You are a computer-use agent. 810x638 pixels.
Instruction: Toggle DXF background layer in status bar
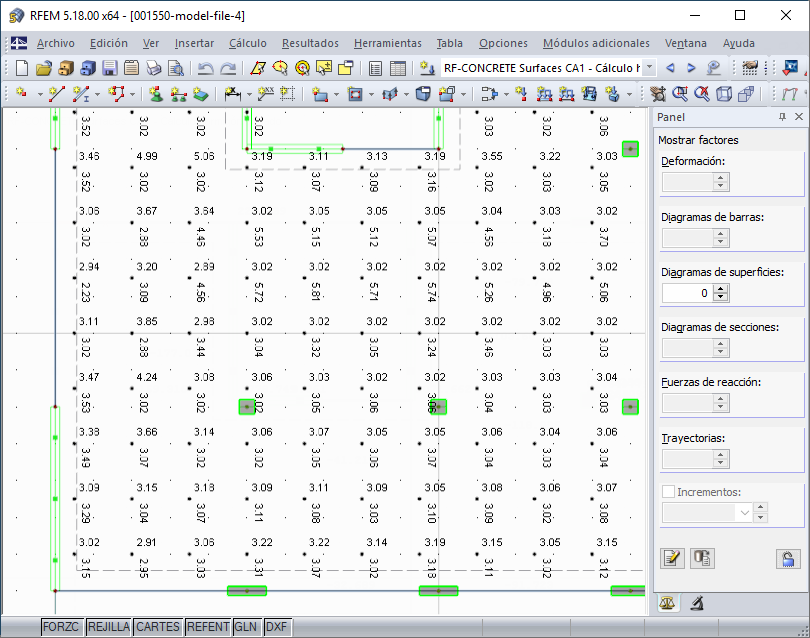(x=277, y=627)
